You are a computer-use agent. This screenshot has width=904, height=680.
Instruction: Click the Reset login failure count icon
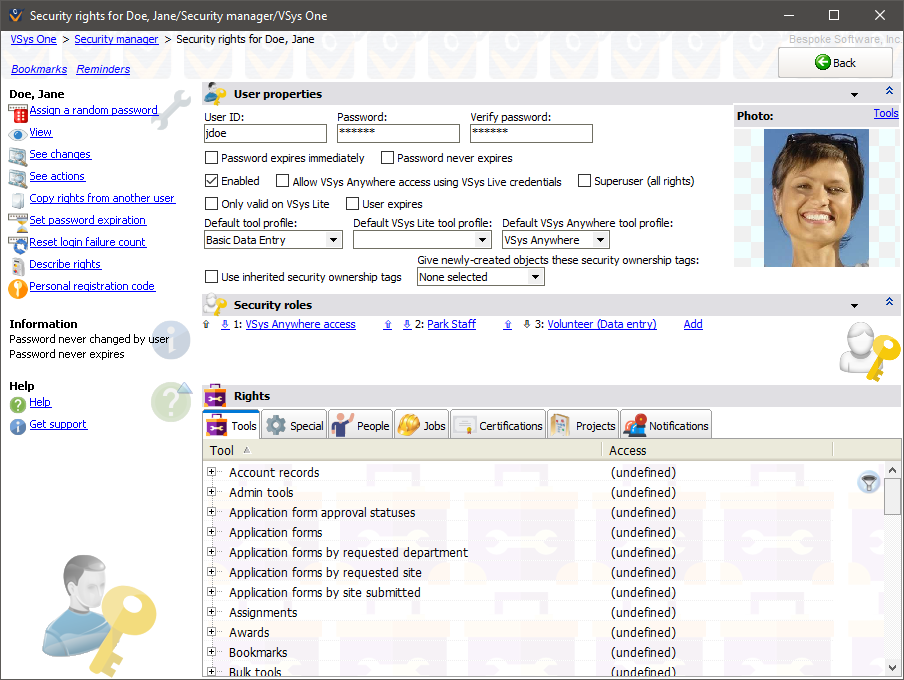pos(18,243)
